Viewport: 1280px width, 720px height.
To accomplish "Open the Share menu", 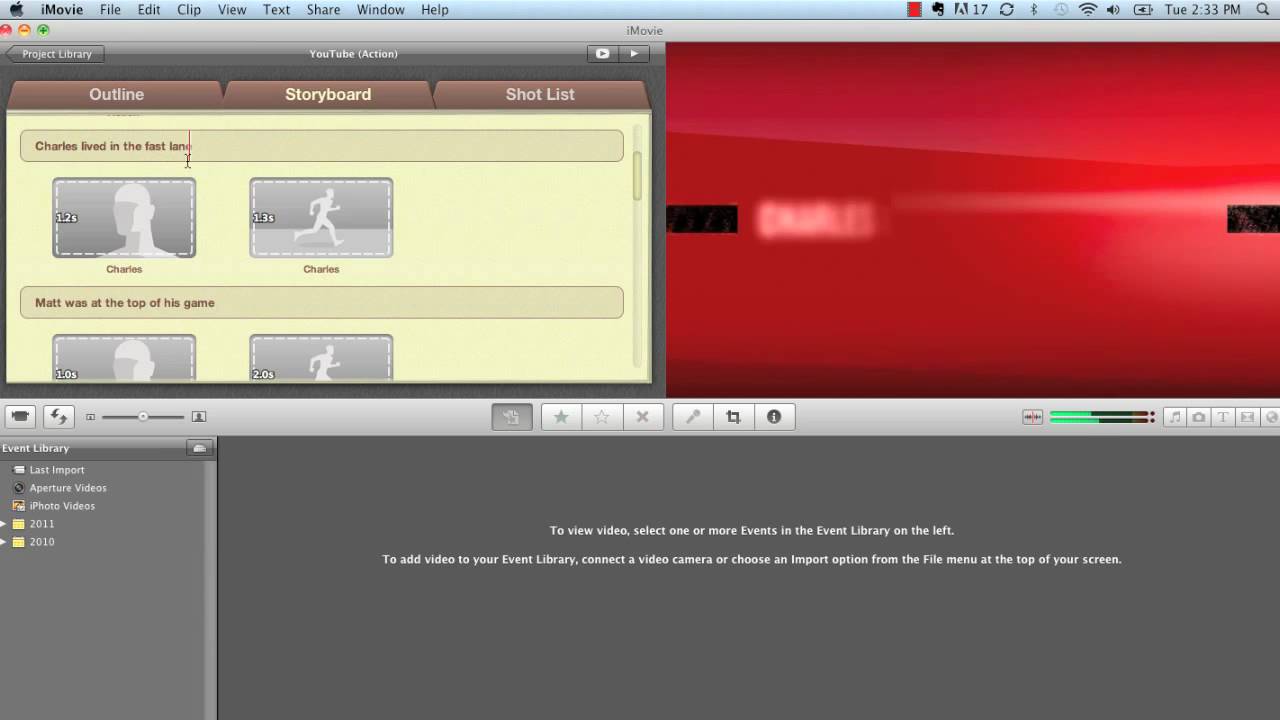I will click(x=323, y=10).
